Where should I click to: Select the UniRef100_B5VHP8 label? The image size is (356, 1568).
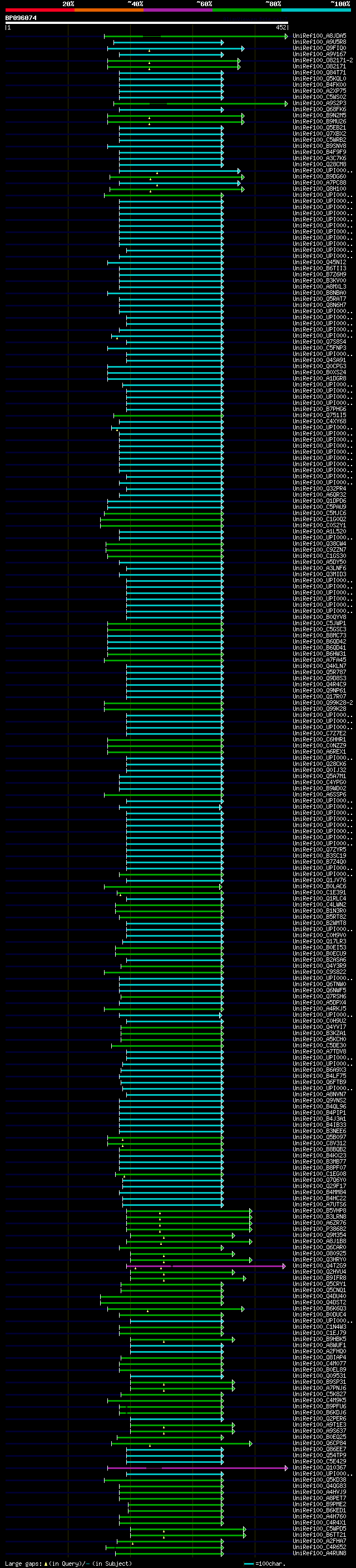coord(319,1211)
